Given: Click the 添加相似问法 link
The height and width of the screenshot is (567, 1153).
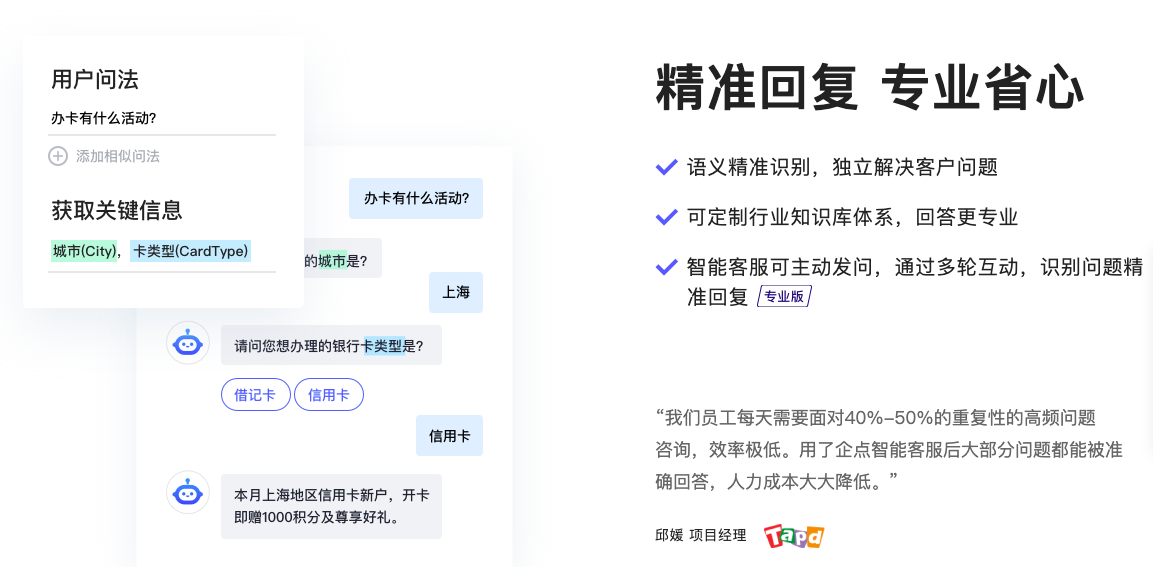Looking at the screenshot, I should click(x=118, y=156).
